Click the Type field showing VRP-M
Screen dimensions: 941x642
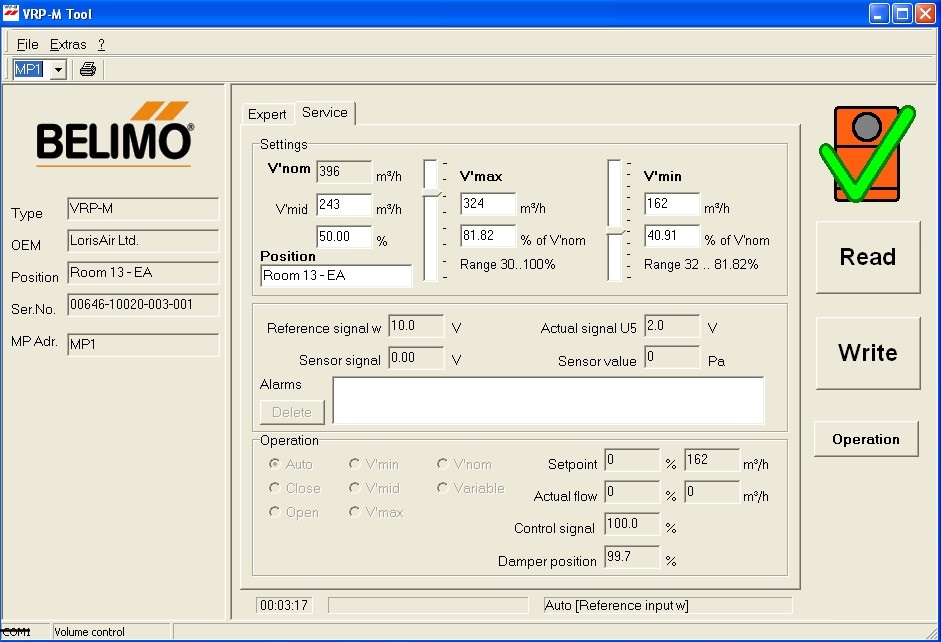coord(143,209)
